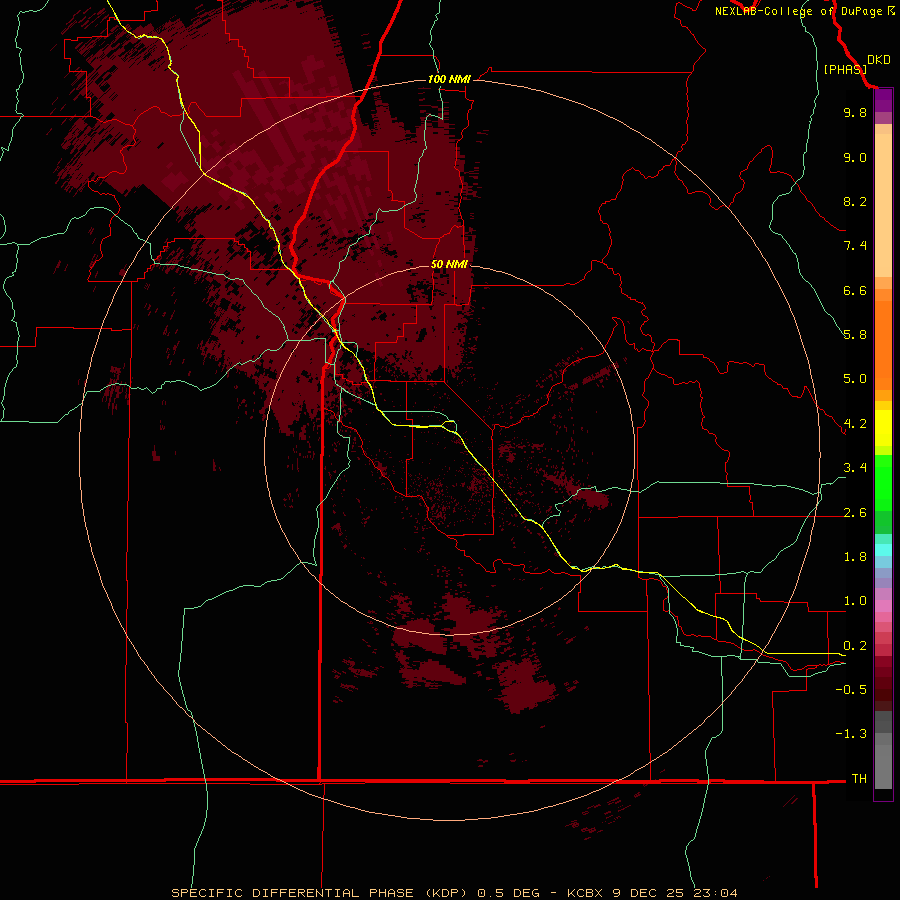Click the 1.0 scale value
Viewport: 900px width, 900px height.
coord(855,601)
